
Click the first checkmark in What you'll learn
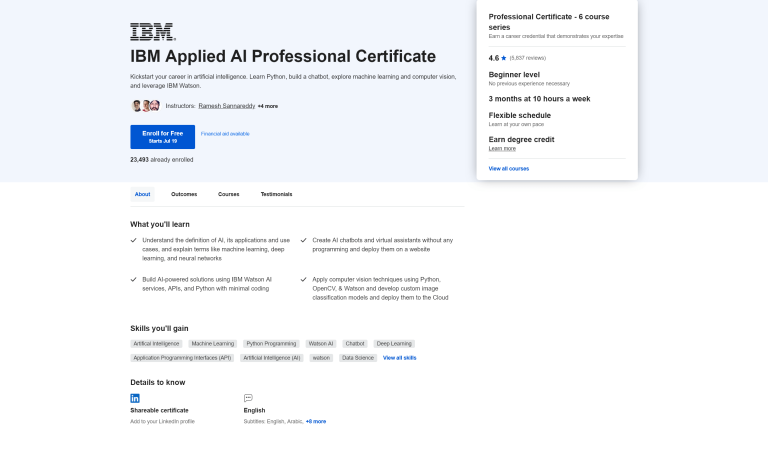pos(134,240)
